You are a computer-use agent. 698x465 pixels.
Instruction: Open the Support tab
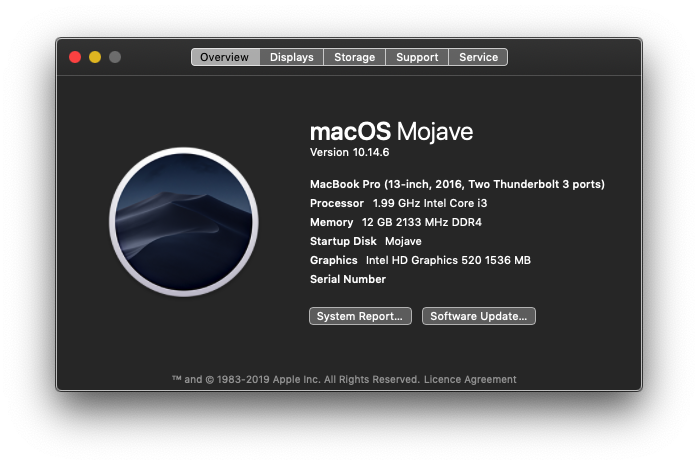click(x=417, y=57)
